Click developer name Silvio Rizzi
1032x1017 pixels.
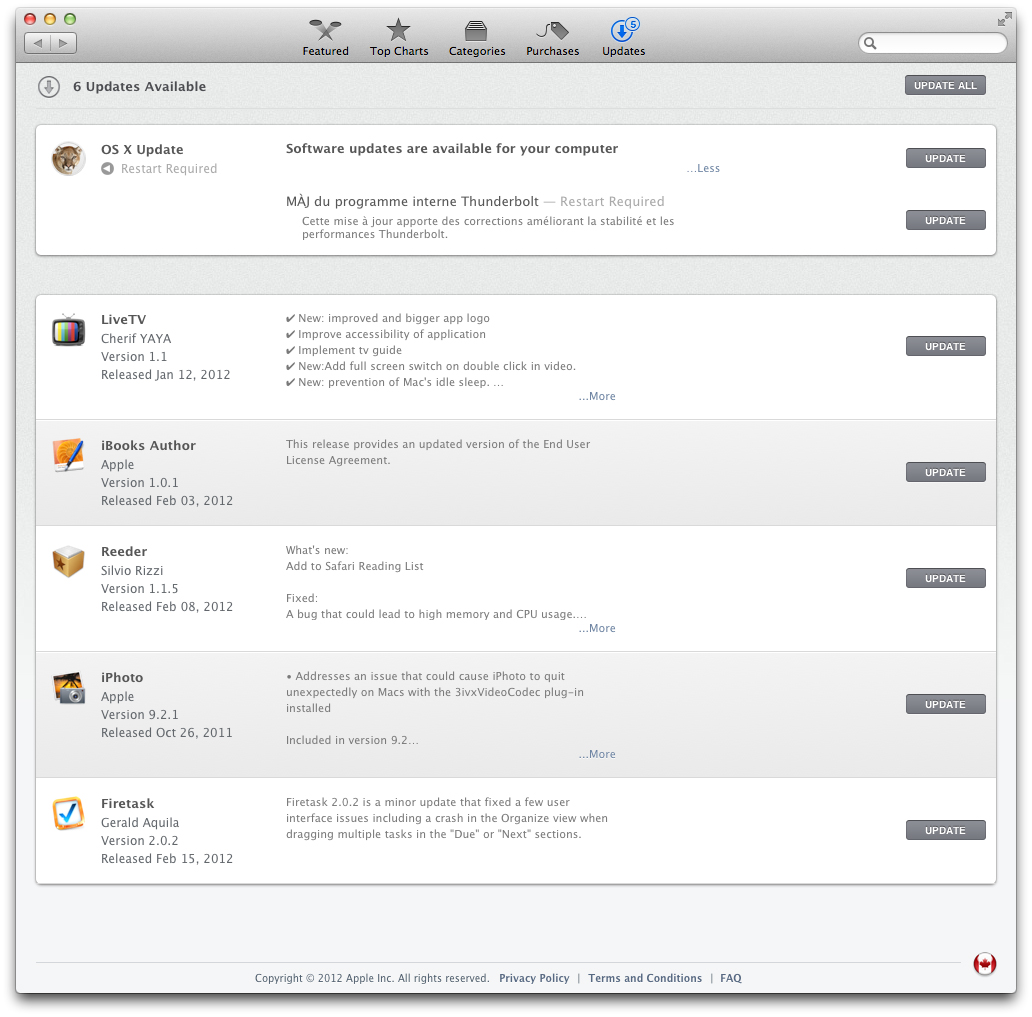pyautogui.click(x=132, y=571)
